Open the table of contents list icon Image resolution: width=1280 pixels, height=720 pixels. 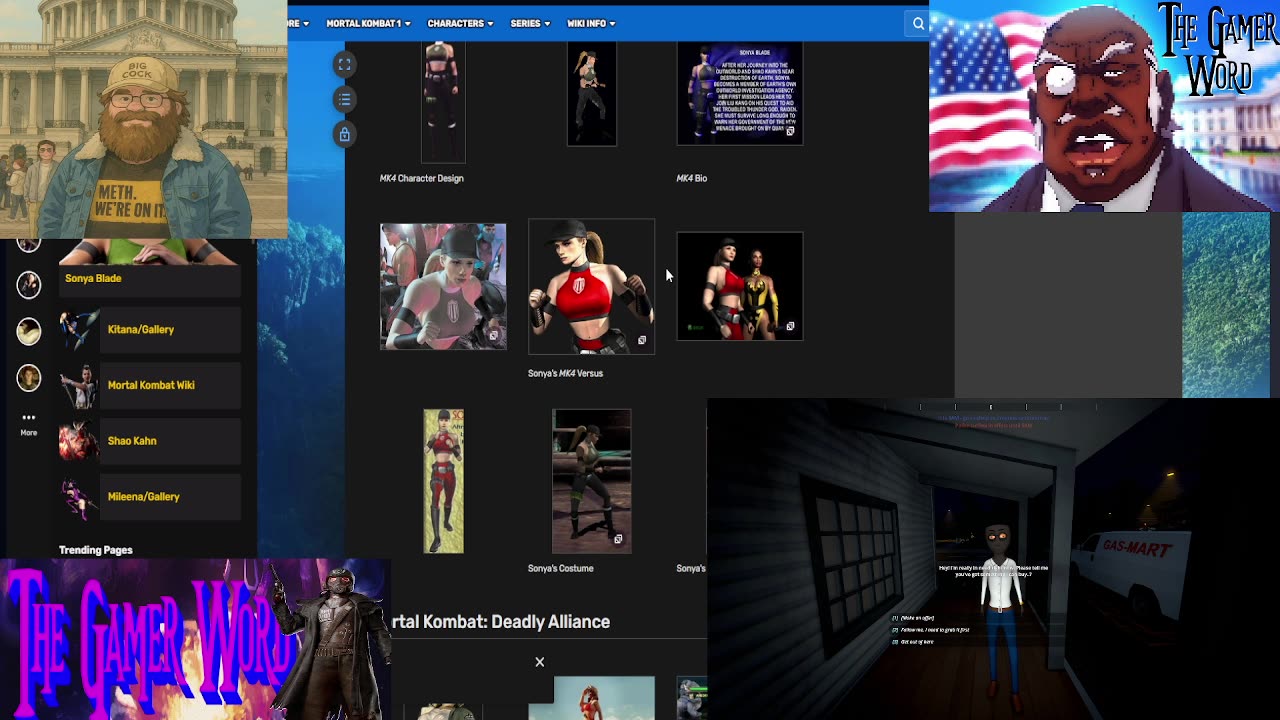coord(344,99)
